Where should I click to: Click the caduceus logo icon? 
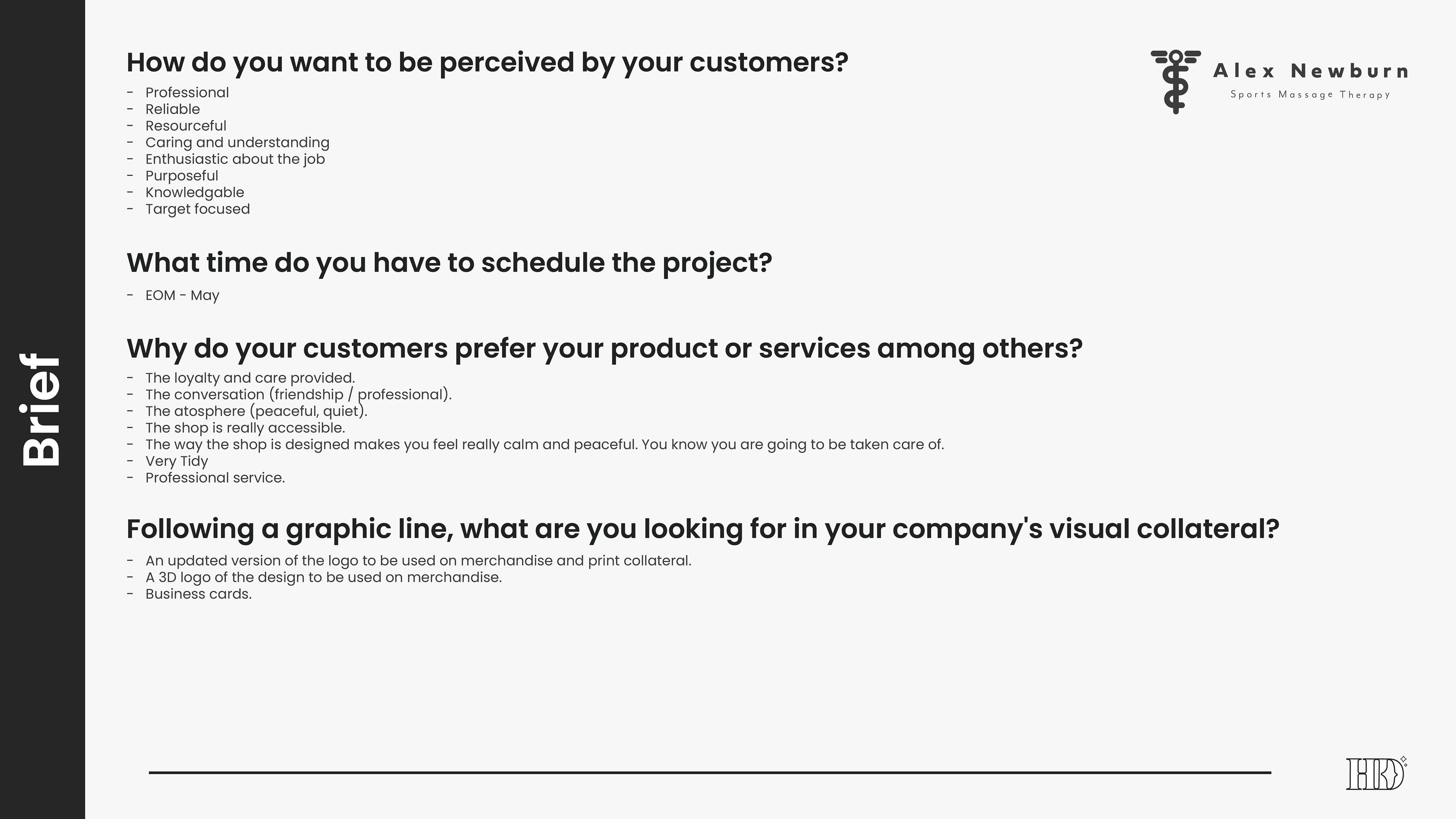point(1176,82)
